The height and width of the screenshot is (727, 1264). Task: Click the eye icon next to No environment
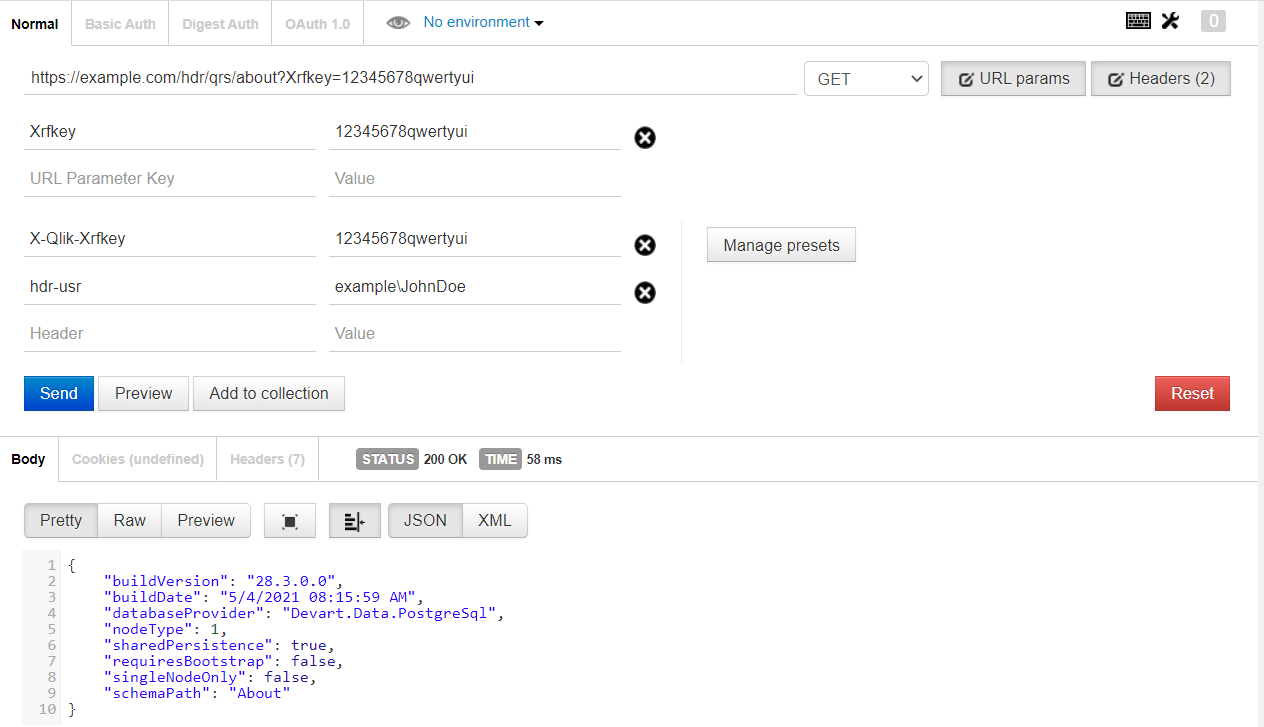pos(398,21)
